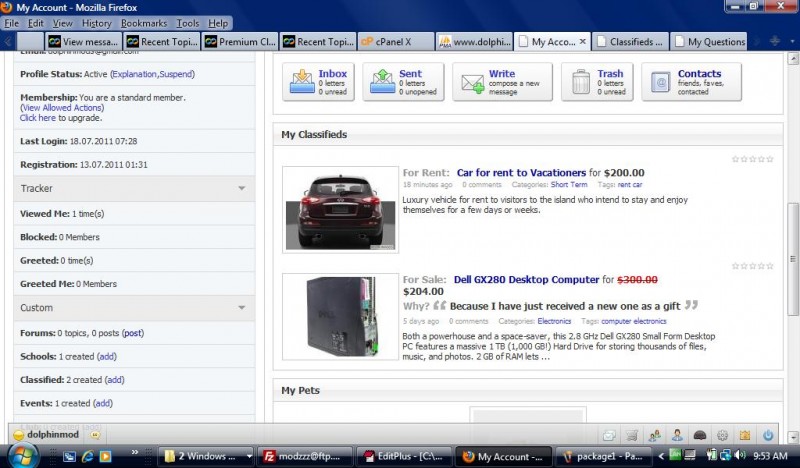Open the Sent mailbox
Image resolution: width=800 pixels, height=468 pixels.
(x=403, y=82)
